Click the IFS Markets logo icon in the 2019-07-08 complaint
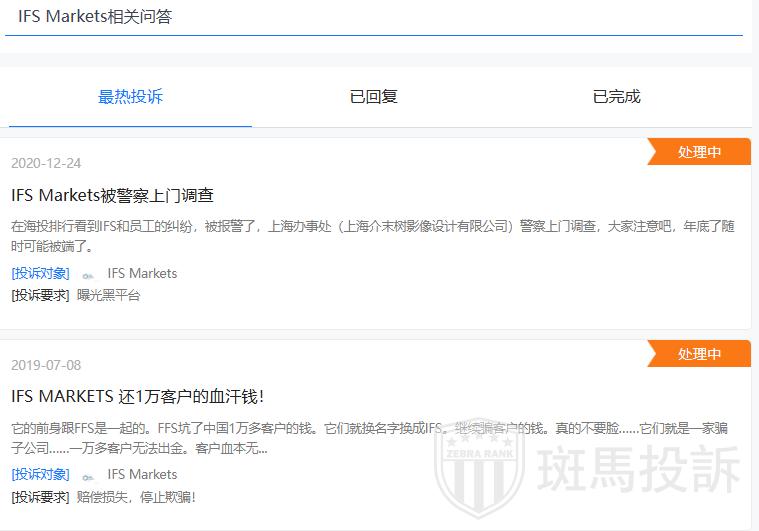 click(88, 475)
